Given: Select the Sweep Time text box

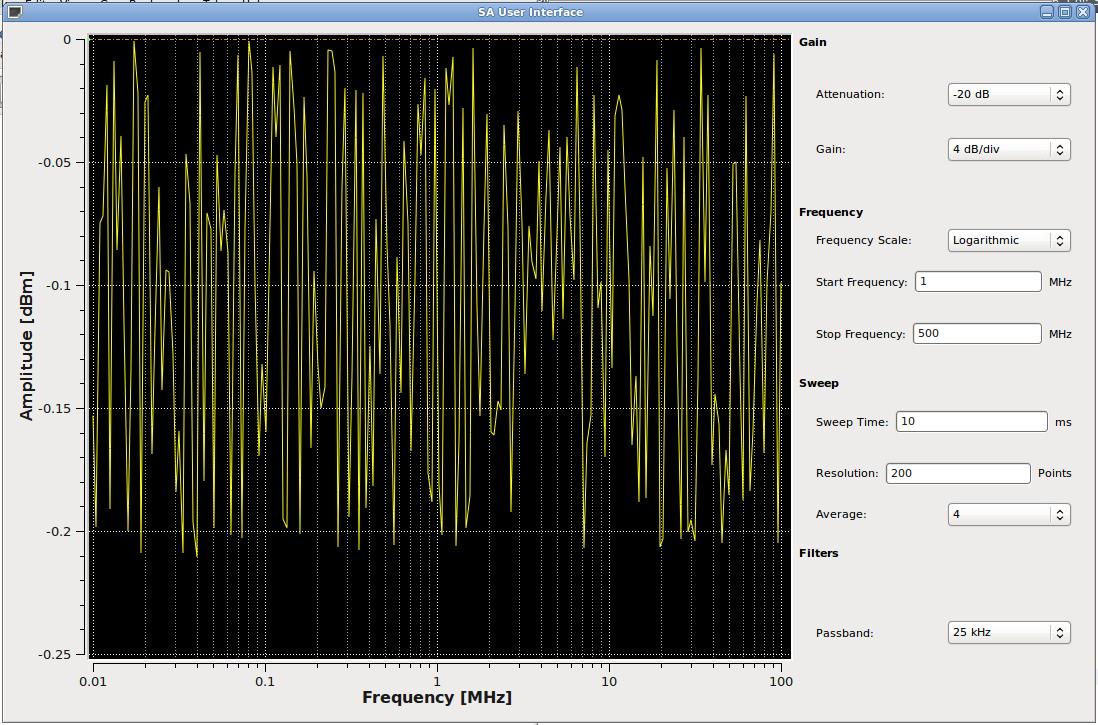Looking at the screenshot, I should 971,422.
